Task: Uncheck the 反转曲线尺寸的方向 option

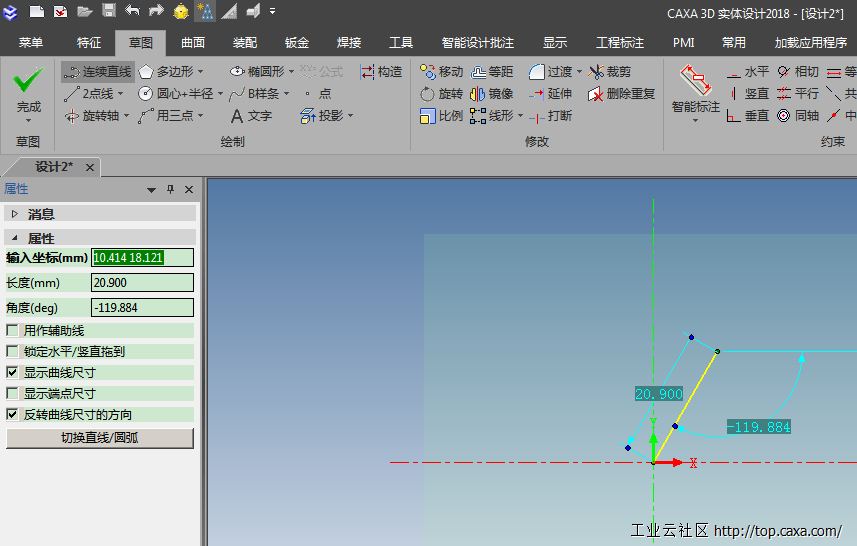Action: (x=13, y=415)
